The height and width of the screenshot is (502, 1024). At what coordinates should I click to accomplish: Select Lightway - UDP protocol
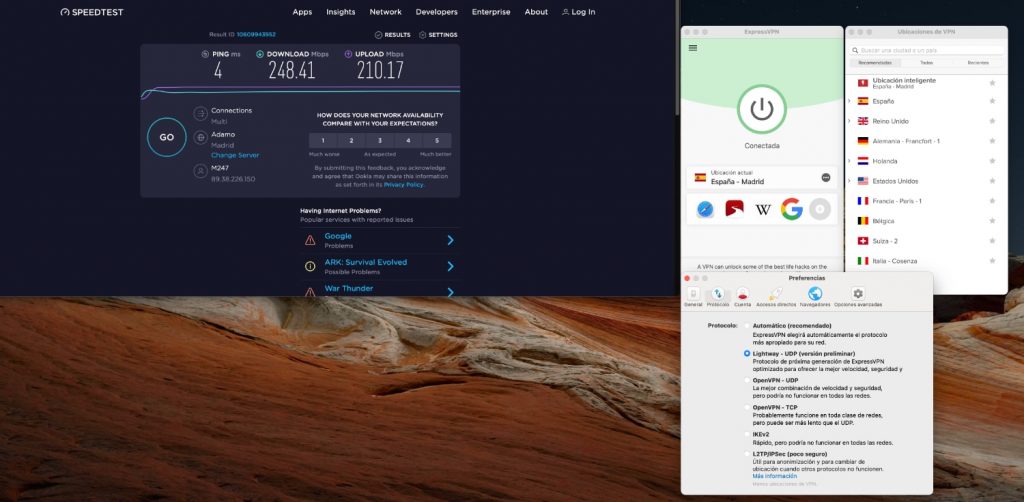[747, 353]
